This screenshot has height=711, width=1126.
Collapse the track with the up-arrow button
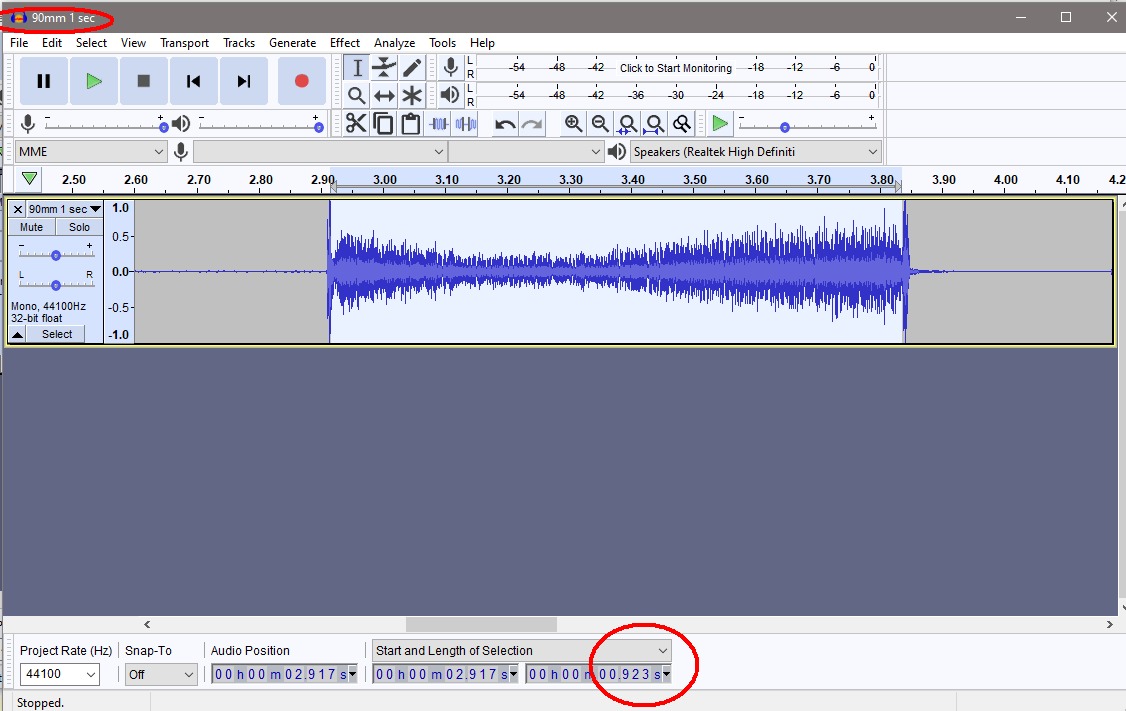click(x=17, y=334)
